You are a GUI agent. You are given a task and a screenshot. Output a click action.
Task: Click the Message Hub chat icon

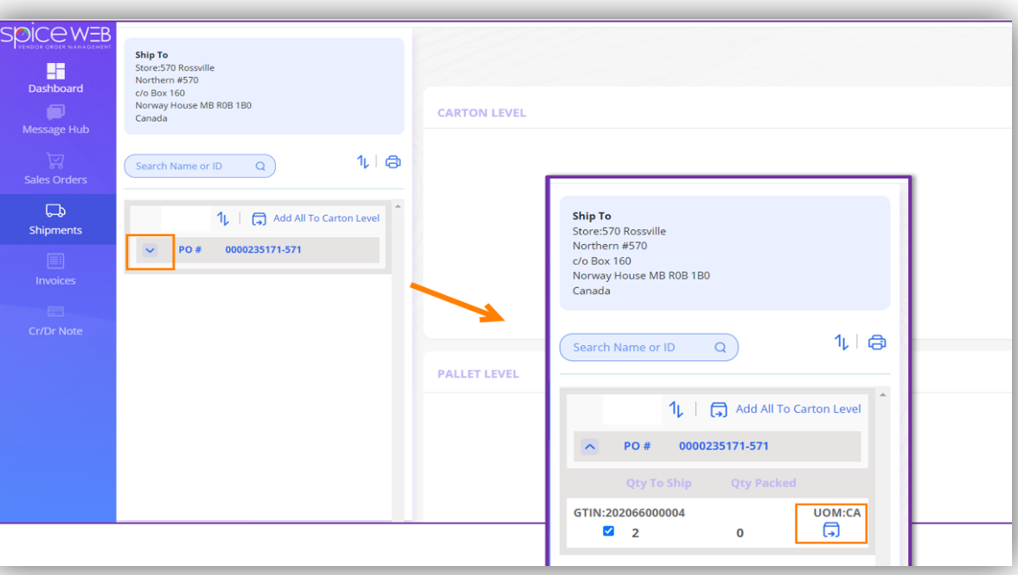56,112
